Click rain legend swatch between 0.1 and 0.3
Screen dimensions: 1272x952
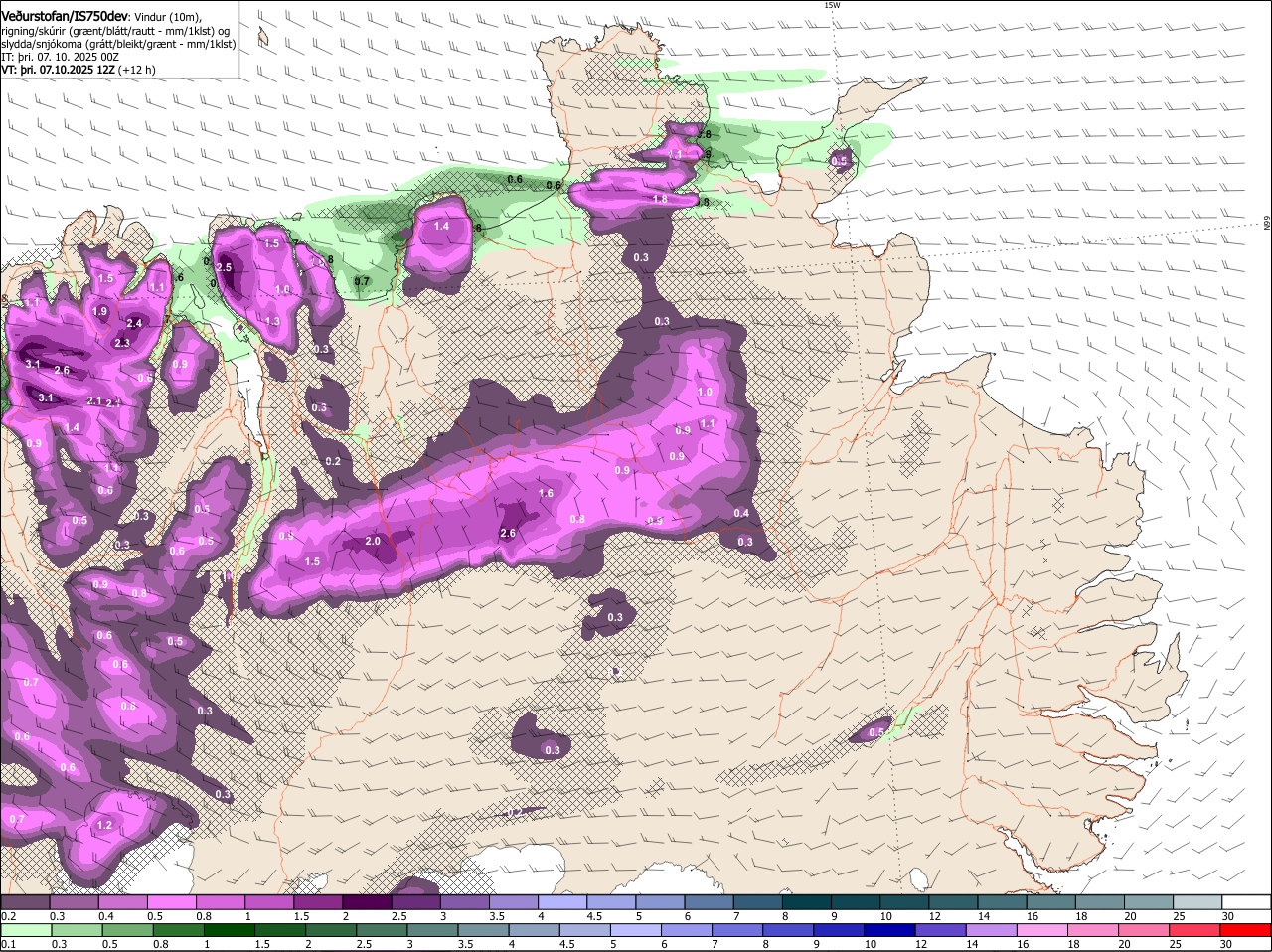coord(27,931)
